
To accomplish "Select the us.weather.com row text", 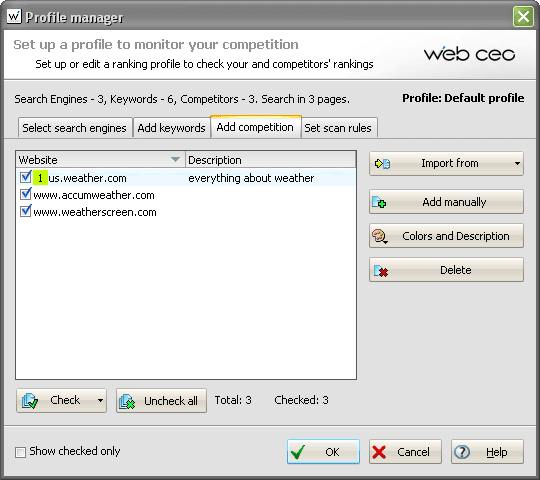I will (x=87, y=178).
